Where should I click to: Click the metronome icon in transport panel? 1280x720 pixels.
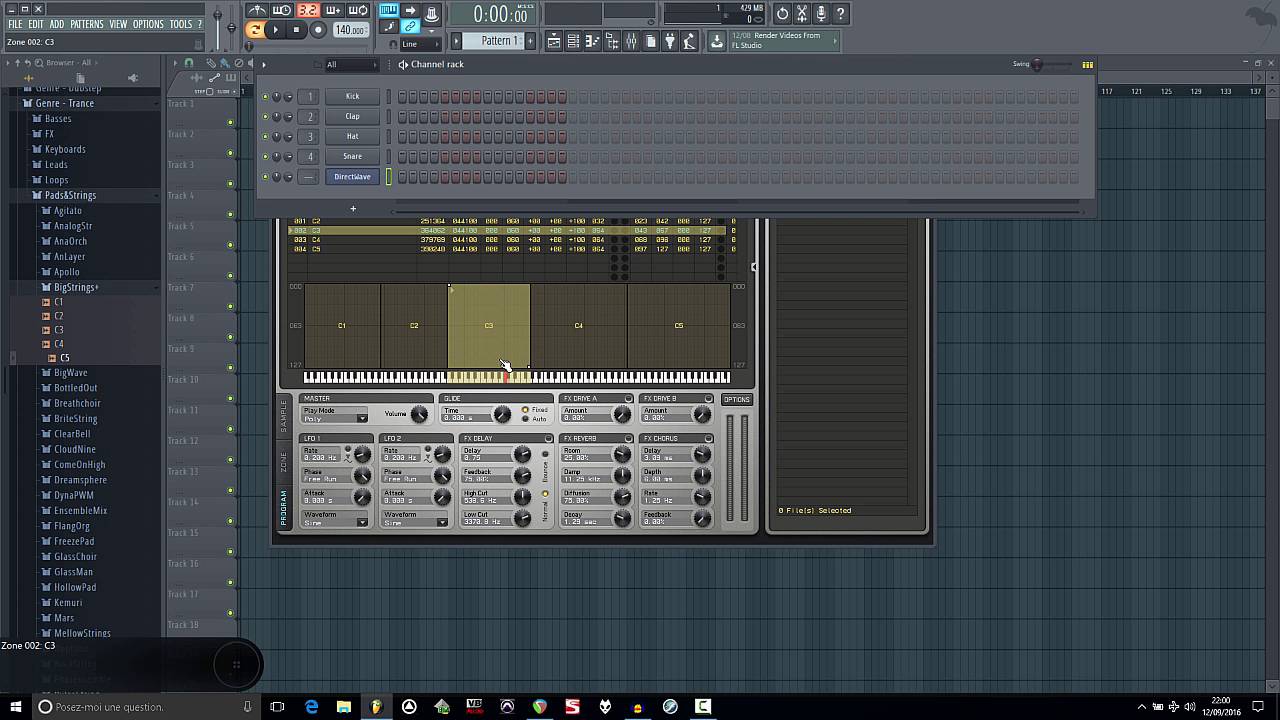[257, 11]
